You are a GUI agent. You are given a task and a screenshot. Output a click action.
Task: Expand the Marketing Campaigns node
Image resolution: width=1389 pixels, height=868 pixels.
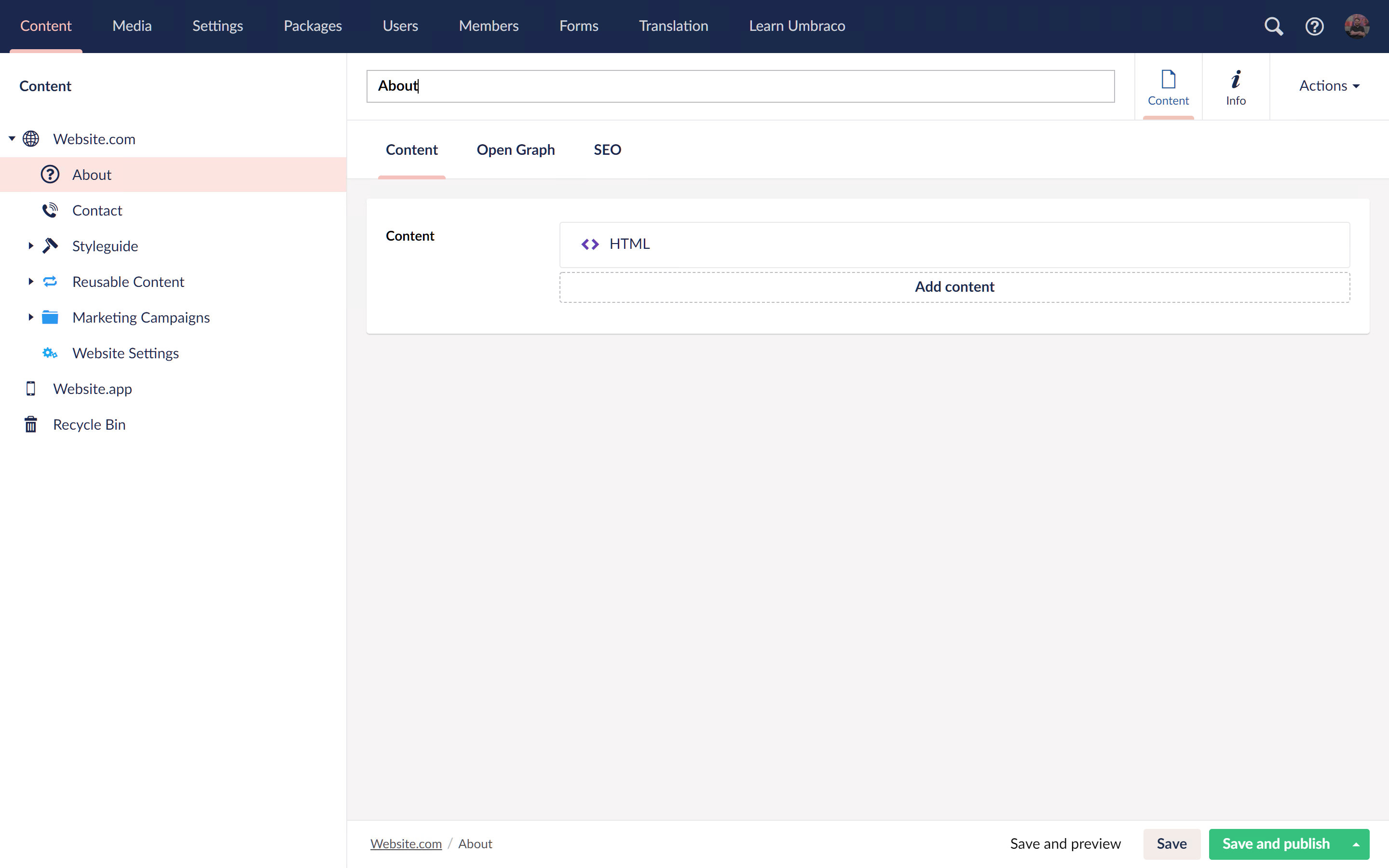31,317
